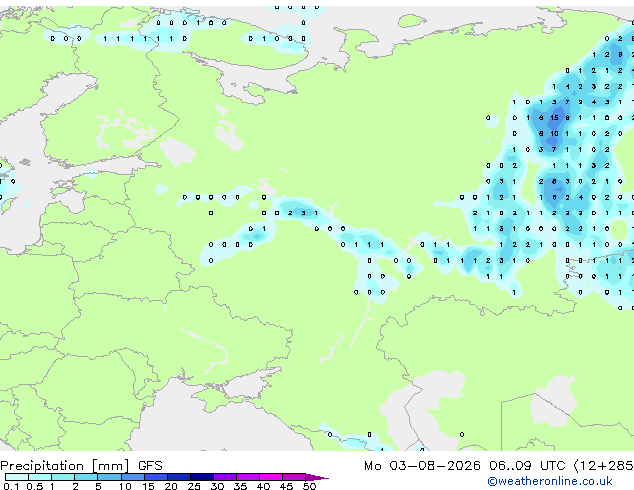Pick the 25–30 mm legend swatch
This screenshot has height=490, width=634.
[x=202, y=477]
